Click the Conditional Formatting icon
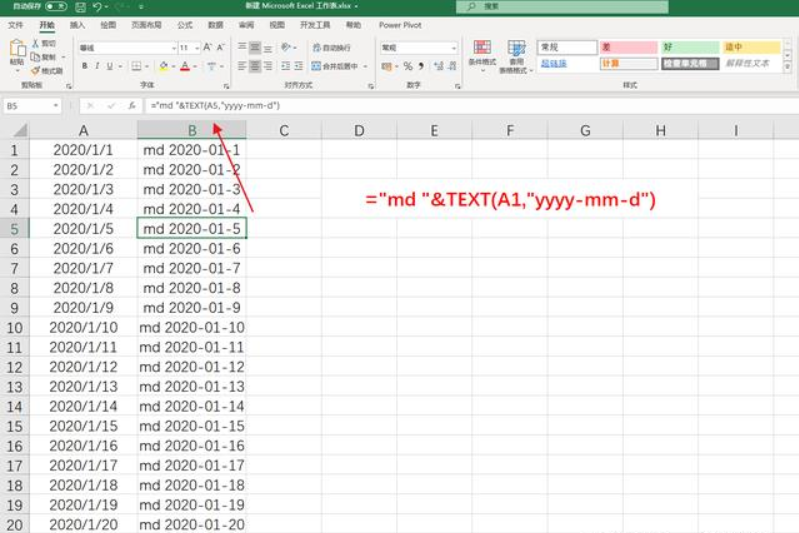The image size is (799, 533). 482,53
